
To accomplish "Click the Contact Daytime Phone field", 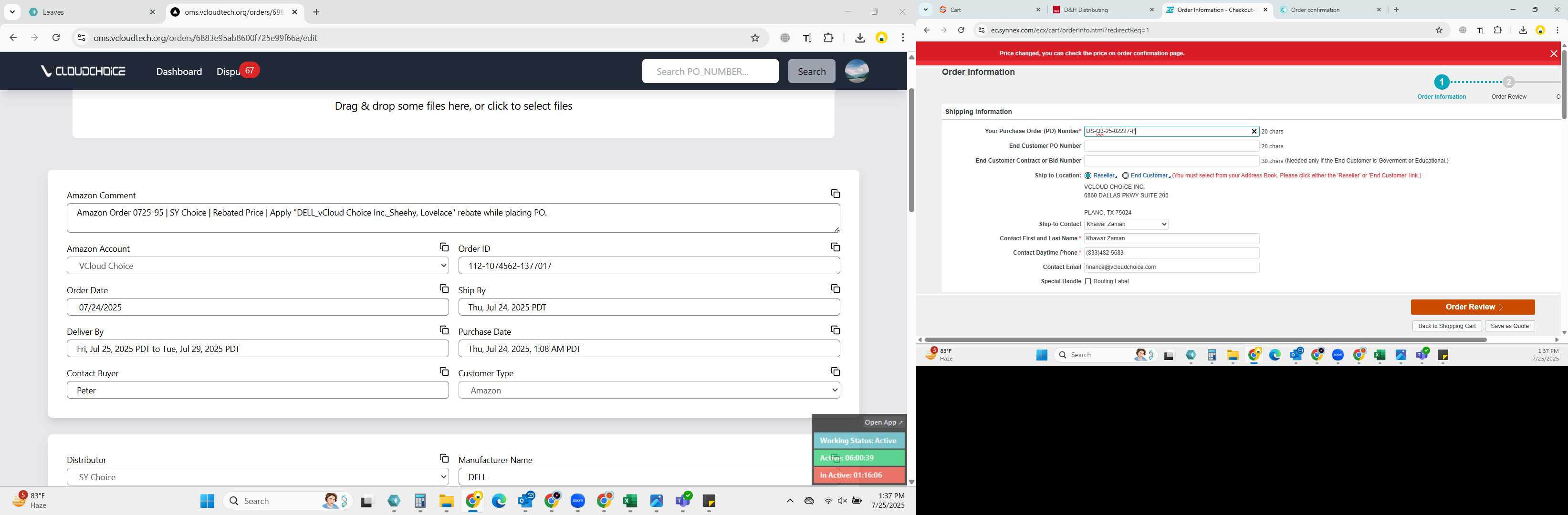I will (x=1171, y=253).
